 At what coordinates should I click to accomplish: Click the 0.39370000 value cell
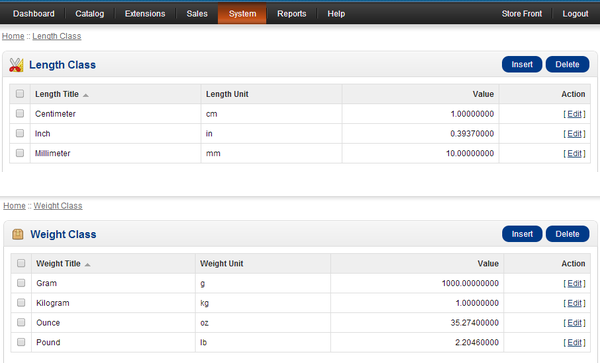[x=420, y=133]
